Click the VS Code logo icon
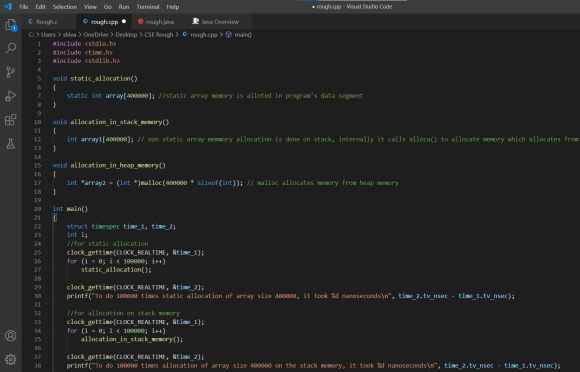This screenshot has width=580, height=372. pos(8,7)
